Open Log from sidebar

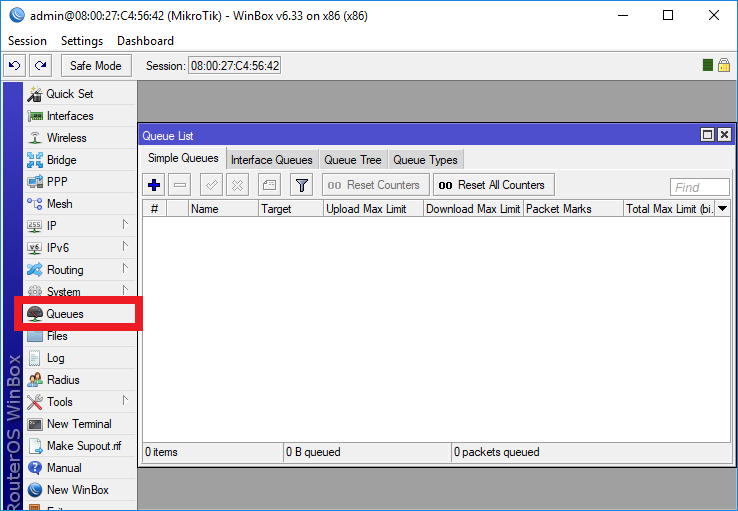pyautogui.click(x=80, y=358)
